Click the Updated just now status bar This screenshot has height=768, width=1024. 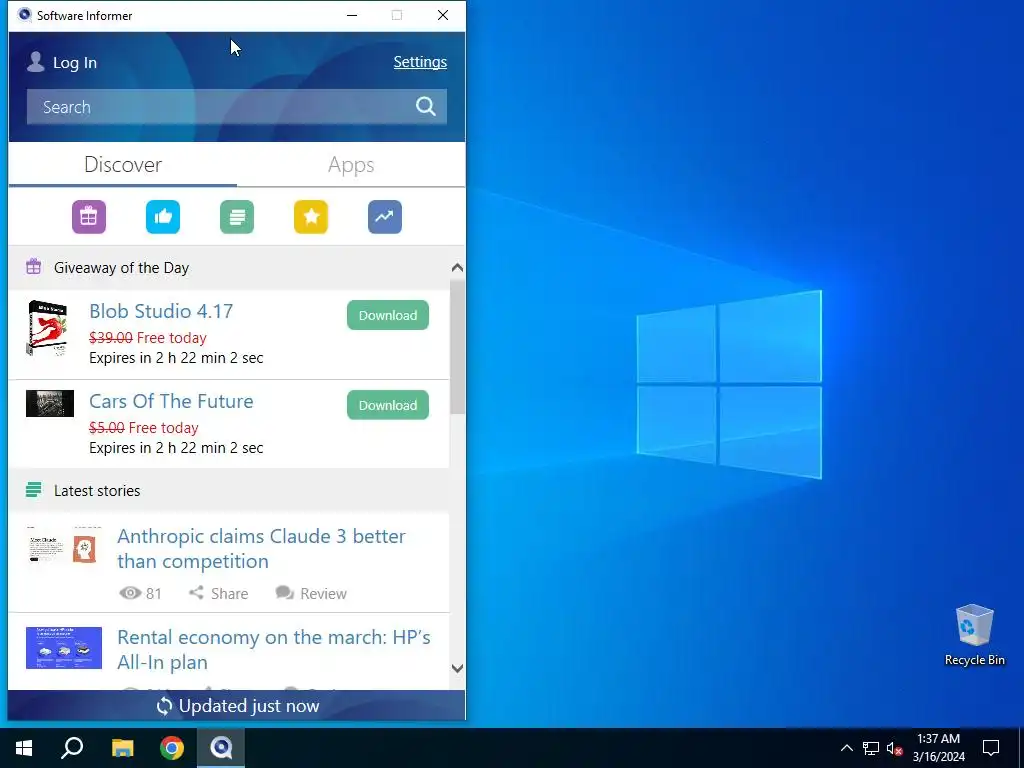pos(237,706)
